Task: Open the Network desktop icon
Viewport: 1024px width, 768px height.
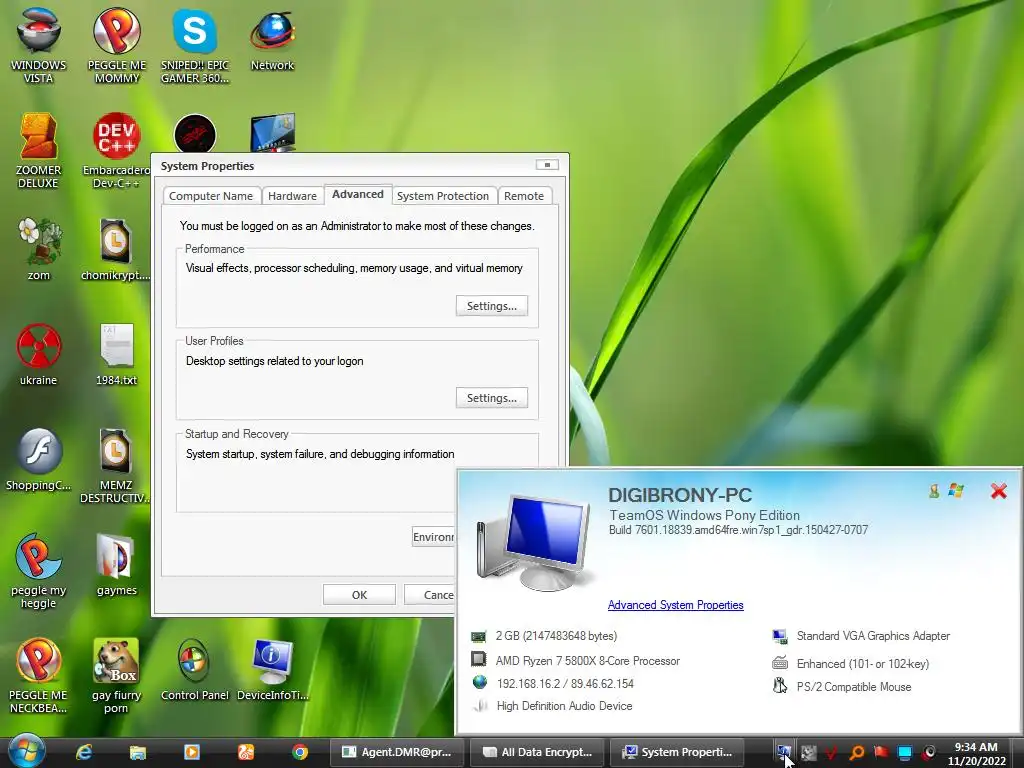Action: coord(272,39)
